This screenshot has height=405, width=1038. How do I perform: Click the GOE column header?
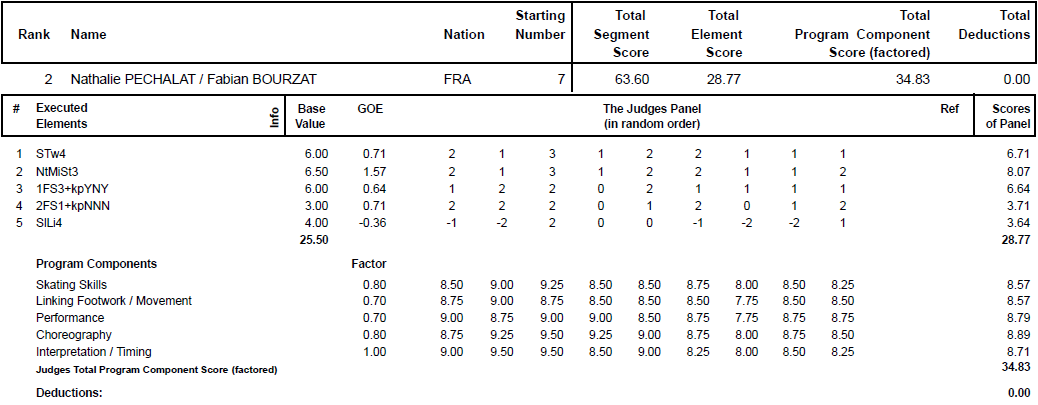coord(370,109)
